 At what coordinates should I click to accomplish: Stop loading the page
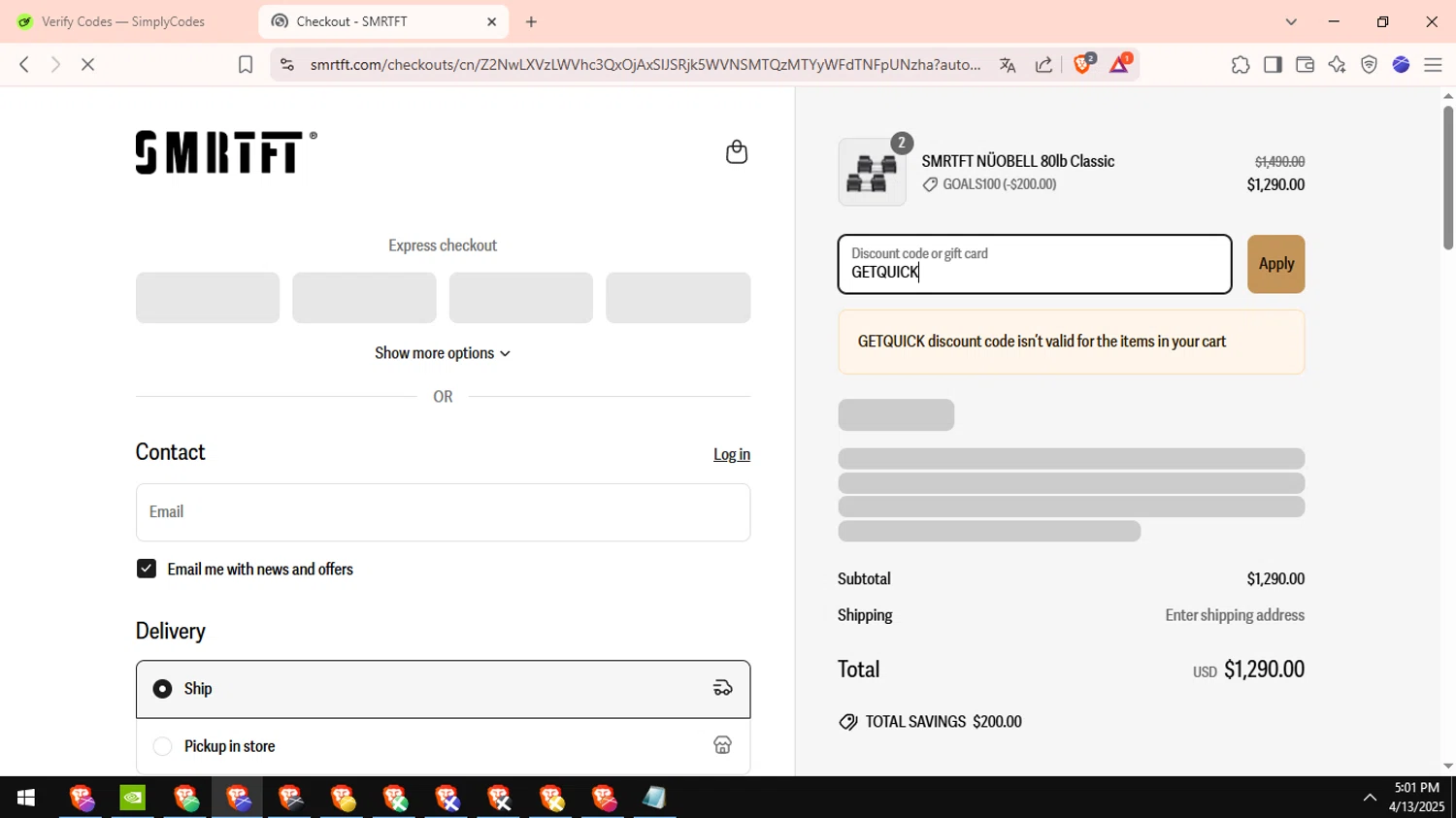tap(87, 65)
